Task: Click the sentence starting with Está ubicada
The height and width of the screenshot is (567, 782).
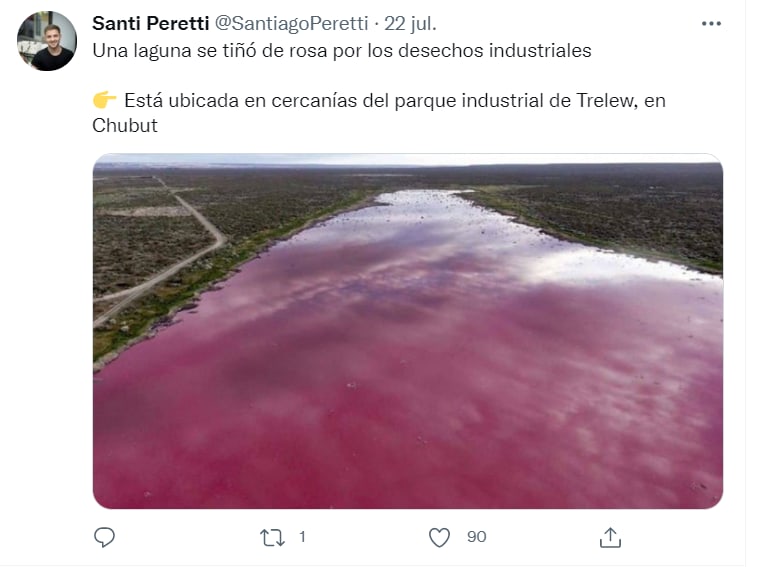Action: click(x=379, y=113)
